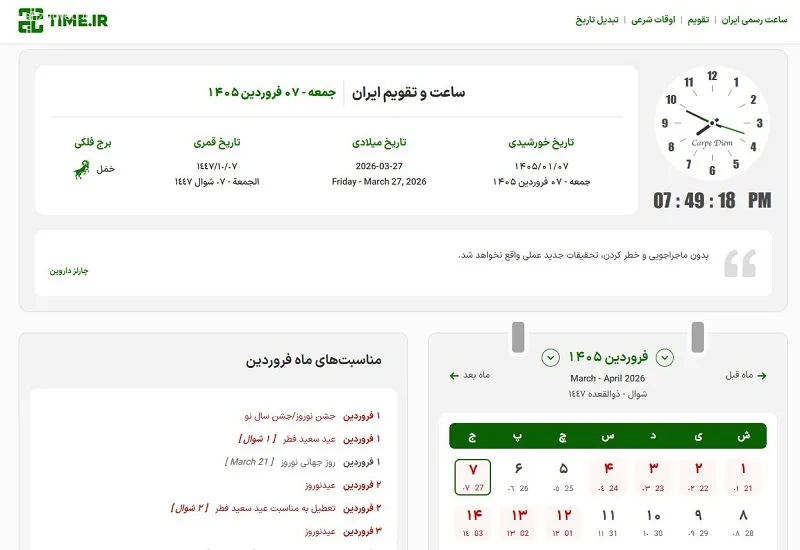This screenshot has width=800, height=550.
Task: Select day ۶ in calendar
Action: [518, 477]
